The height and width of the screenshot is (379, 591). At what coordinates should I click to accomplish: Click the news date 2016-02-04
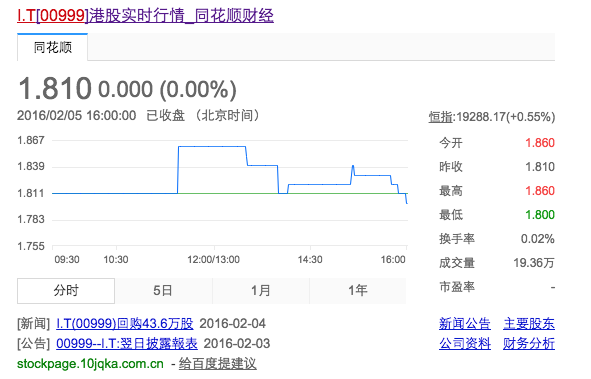(x=233, y=323)
